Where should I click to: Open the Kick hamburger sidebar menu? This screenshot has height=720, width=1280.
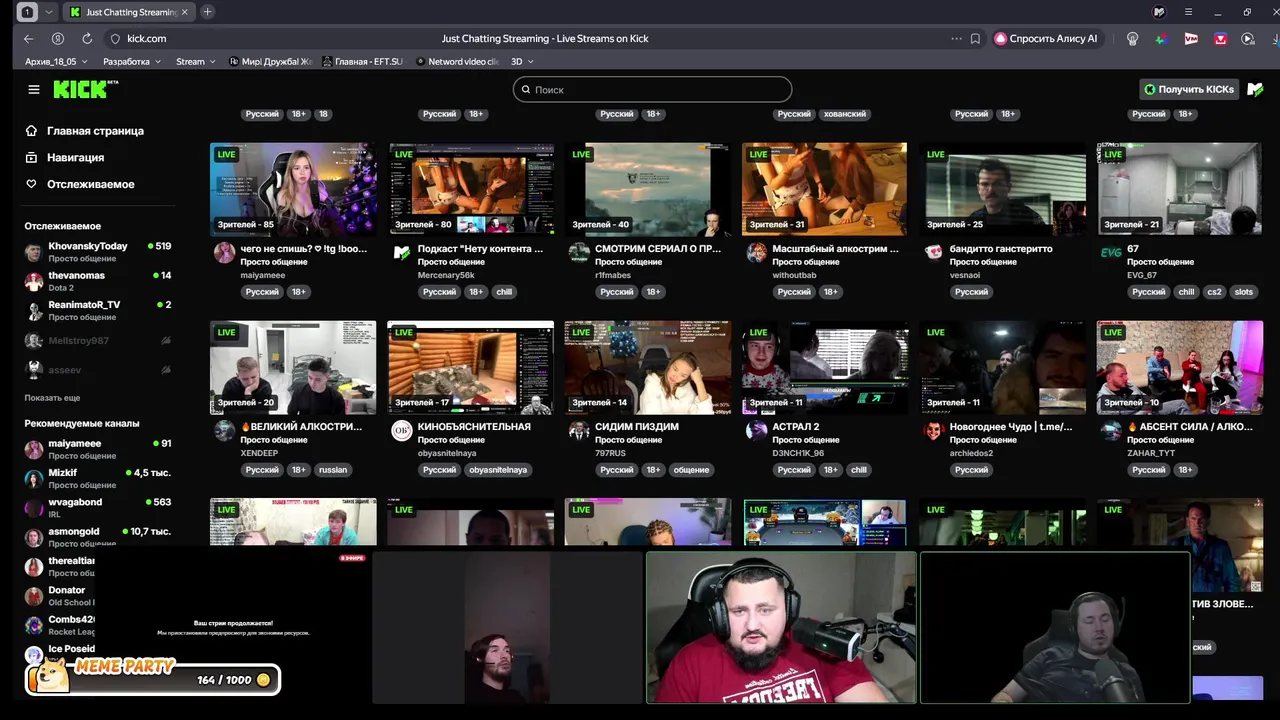coord(34,89)
